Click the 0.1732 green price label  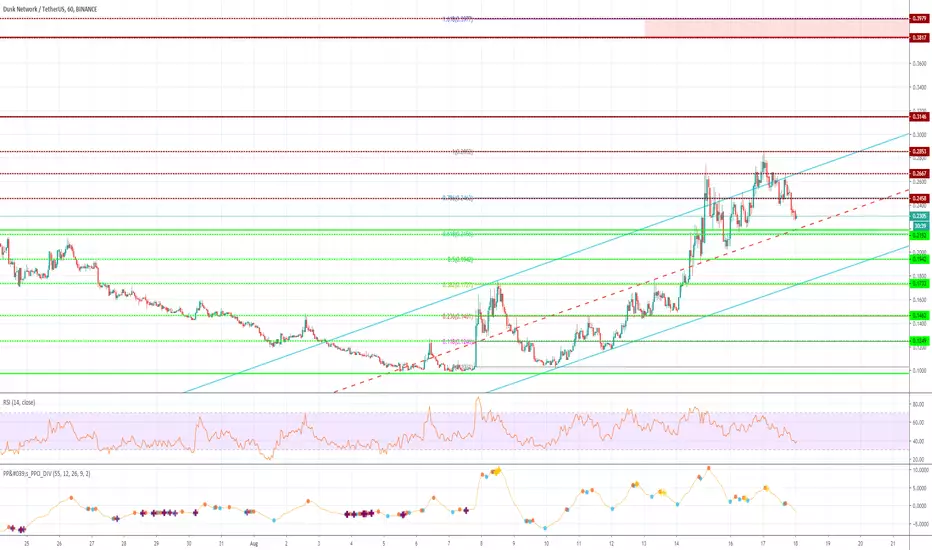tap(920, 284)
